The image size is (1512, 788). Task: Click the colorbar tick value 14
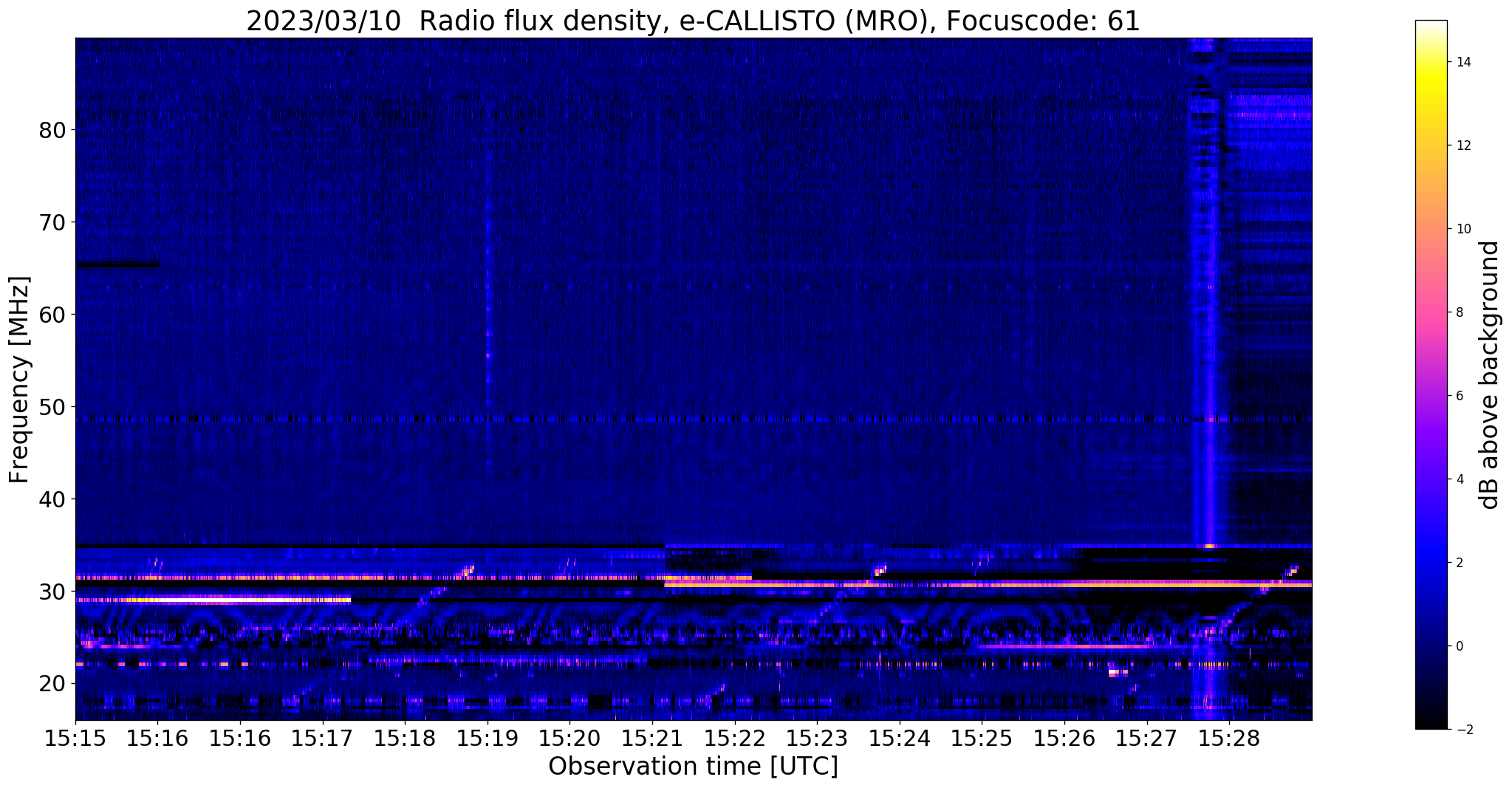[1463, 62]
